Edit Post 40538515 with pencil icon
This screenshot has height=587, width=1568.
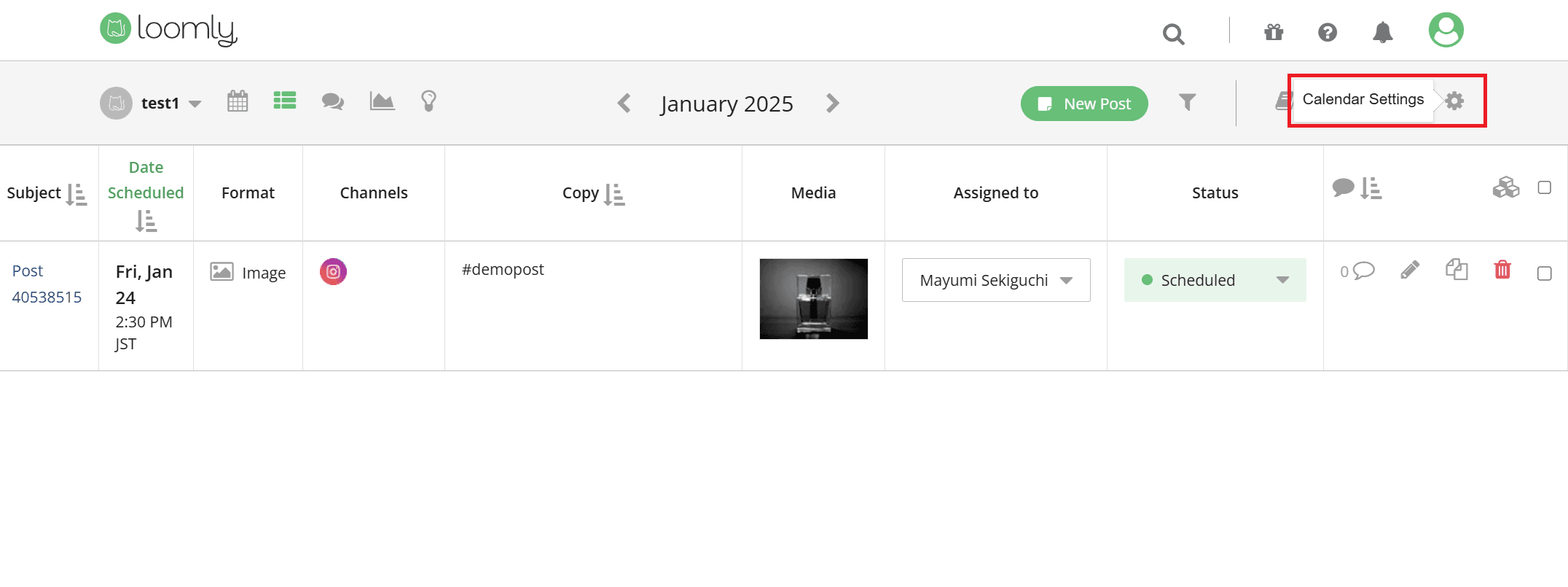click(x=1410, y=270)
